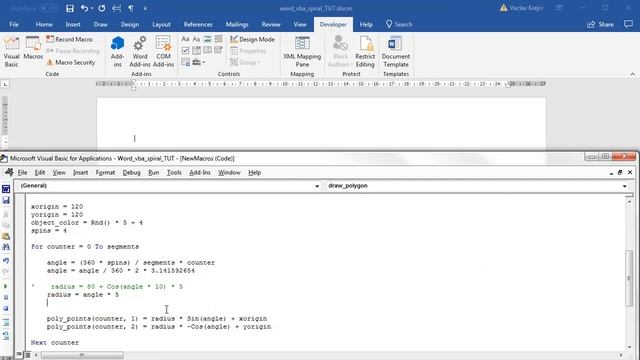This screenshot has height=360, width=640.
Task: Click the Find binoculars icon in VBA
Action: [x=6, y=247]
